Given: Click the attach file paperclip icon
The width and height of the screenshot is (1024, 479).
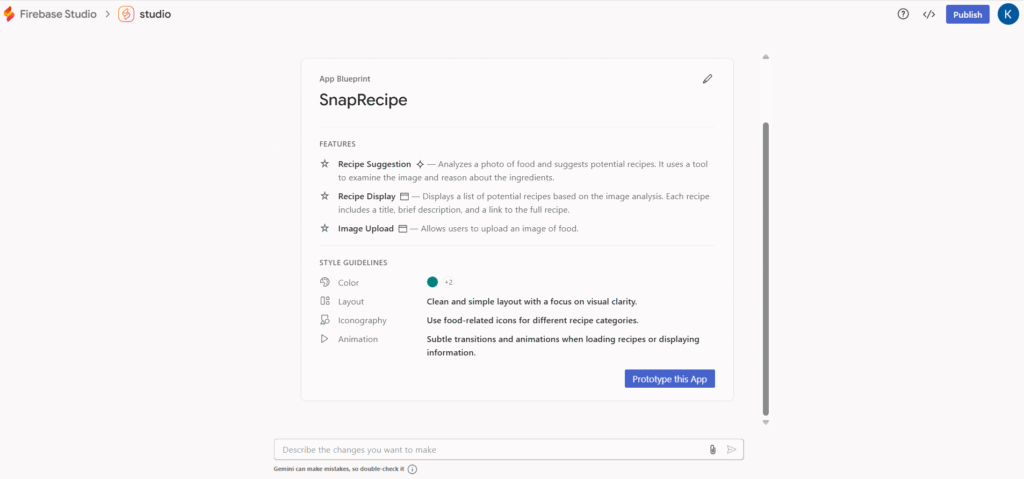Looking at the screenshot, I should coord(712,450).
